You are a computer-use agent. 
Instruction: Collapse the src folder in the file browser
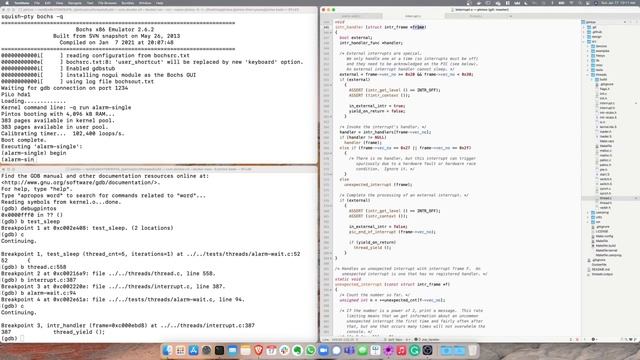tap(584, 41)
